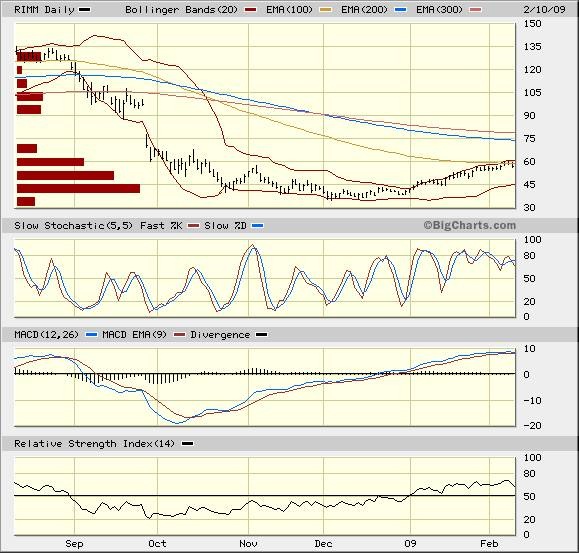Viewport: 579px width, 553px height.
Task: Click the black Divergence legend swatch
Action: 262,335
